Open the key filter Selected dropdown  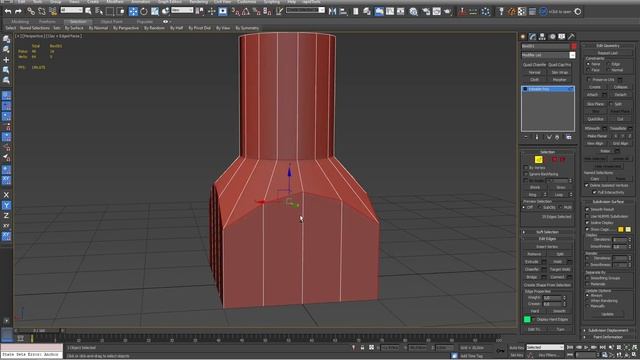(545, 347)
